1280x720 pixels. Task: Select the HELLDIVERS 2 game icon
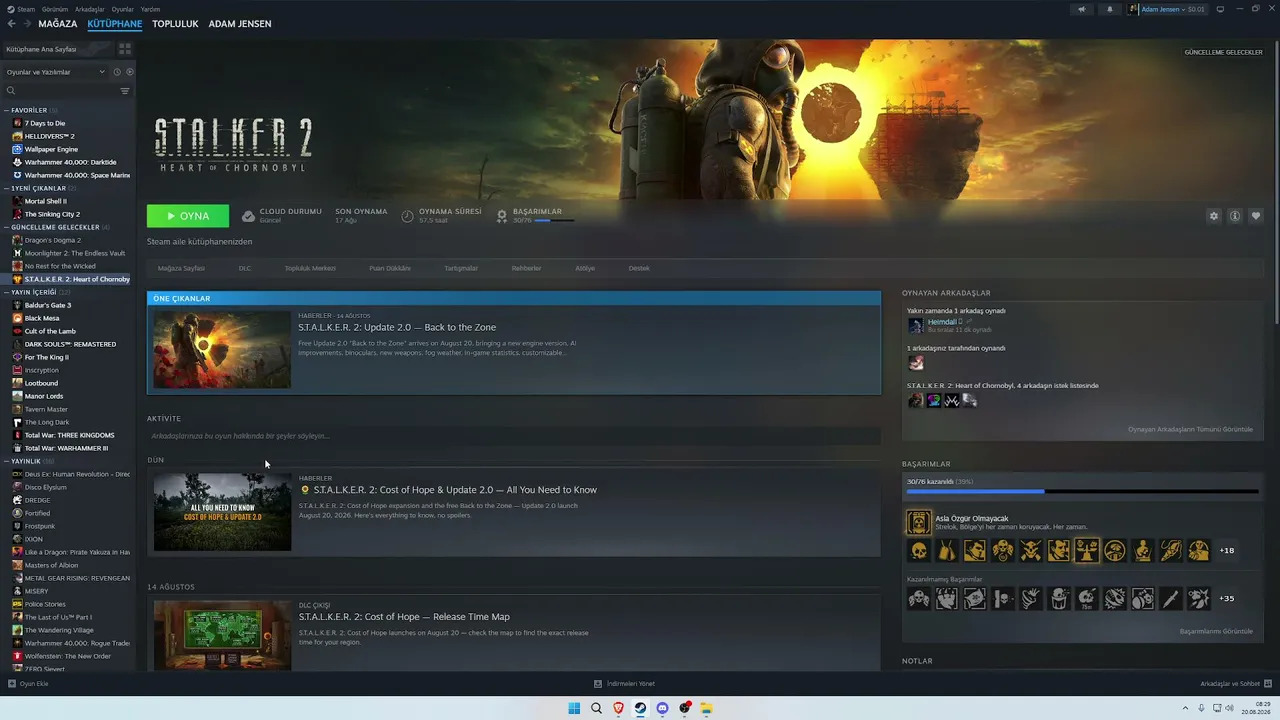click(x=18, y=136)
